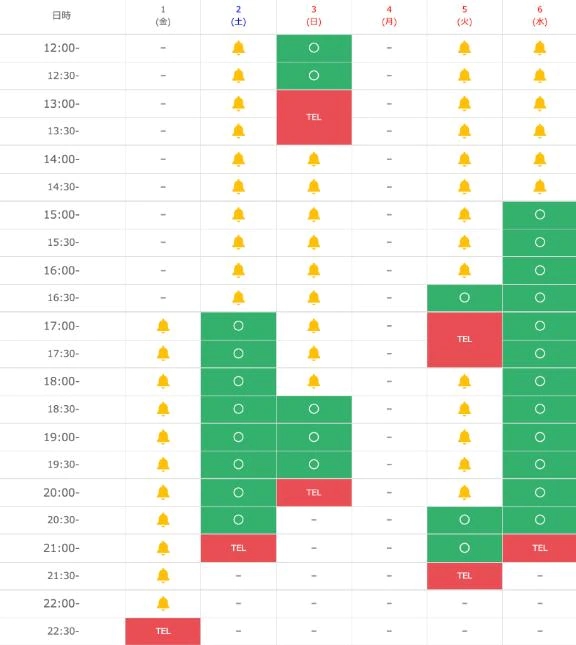Click the TEL cell Tuesday at 17:00
Image resolution: width=576 pixels, height=645 pixels.
tap(465, 339)
